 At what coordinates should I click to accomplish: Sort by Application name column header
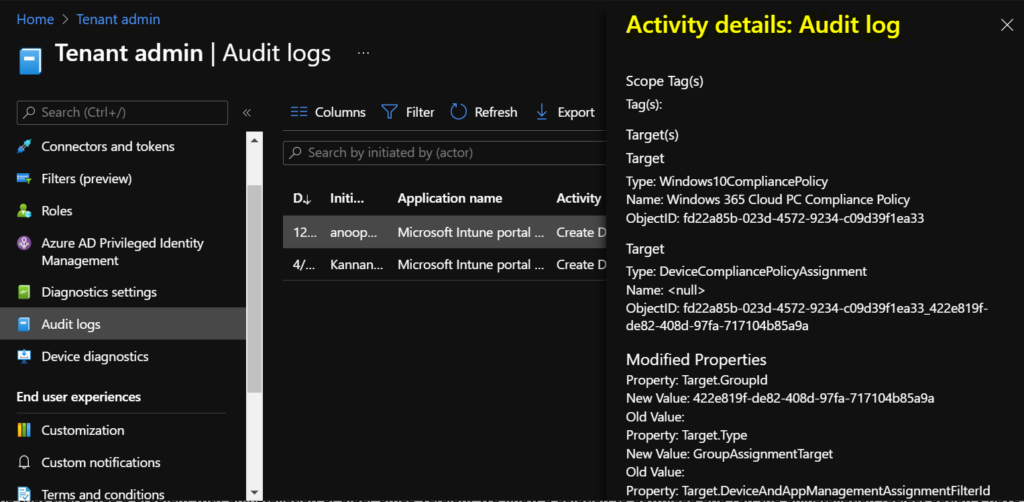(450, 198)
